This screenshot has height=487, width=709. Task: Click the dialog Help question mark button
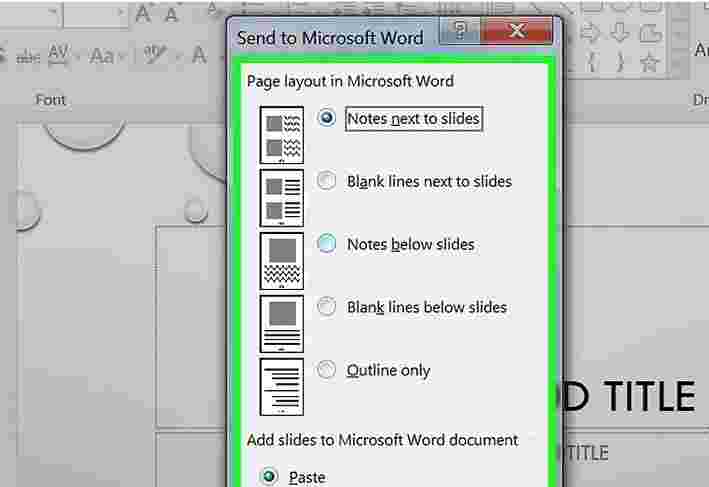coord(460,30)
